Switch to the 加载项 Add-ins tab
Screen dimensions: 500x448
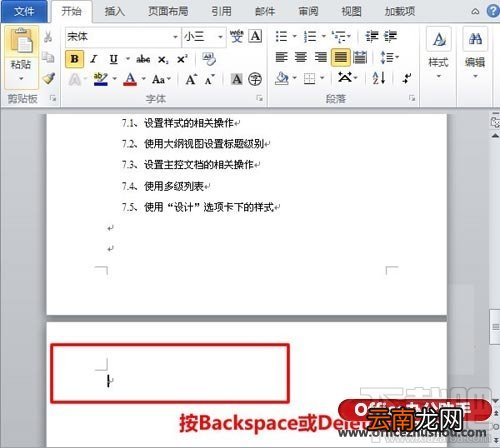click(x=400, y=11)
